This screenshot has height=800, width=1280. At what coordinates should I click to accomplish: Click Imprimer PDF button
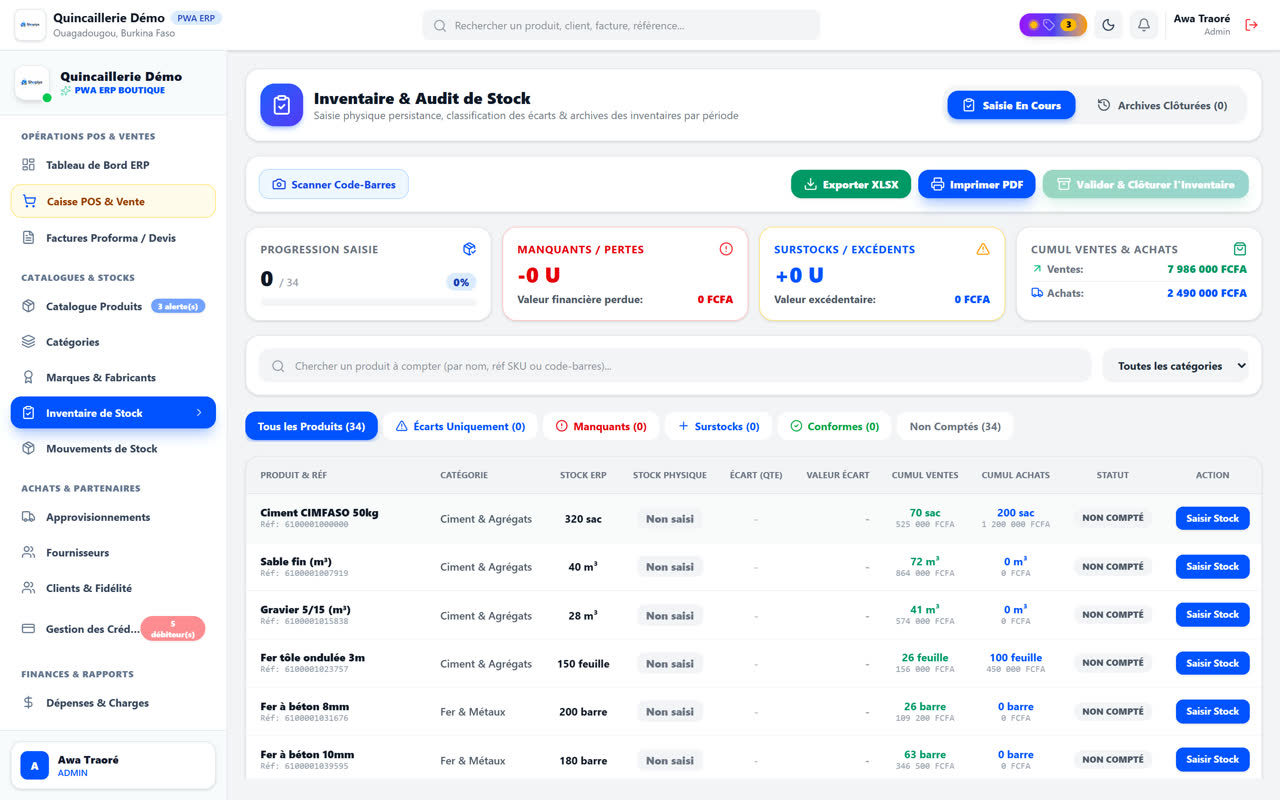[x=977, y=184]
